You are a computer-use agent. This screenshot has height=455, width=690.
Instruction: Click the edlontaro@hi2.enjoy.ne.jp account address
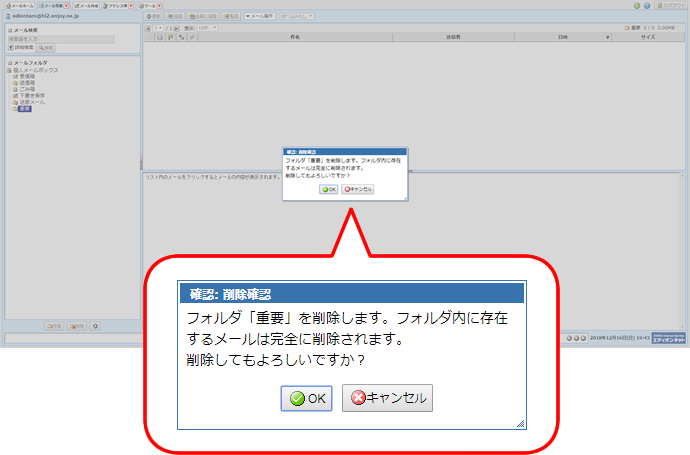(x=46, y=16)
